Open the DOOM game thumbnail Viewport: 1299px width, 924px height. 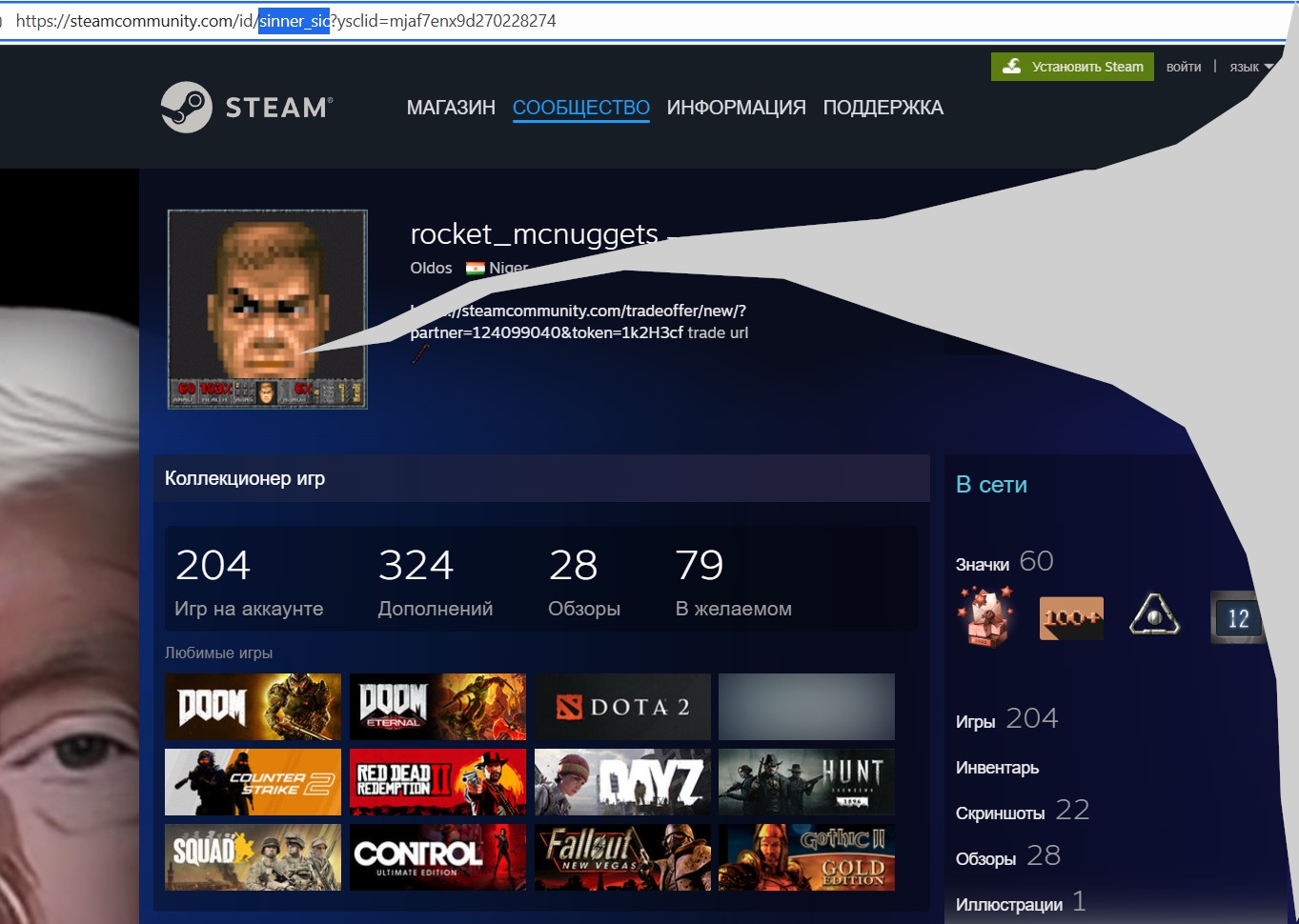point(253,707)
